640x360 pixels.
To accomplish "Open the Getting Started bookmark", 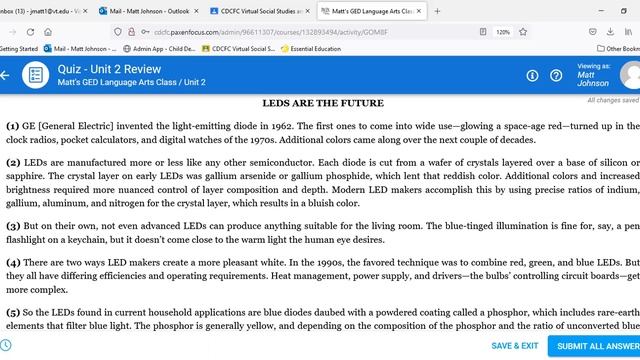I will point(19,49).
